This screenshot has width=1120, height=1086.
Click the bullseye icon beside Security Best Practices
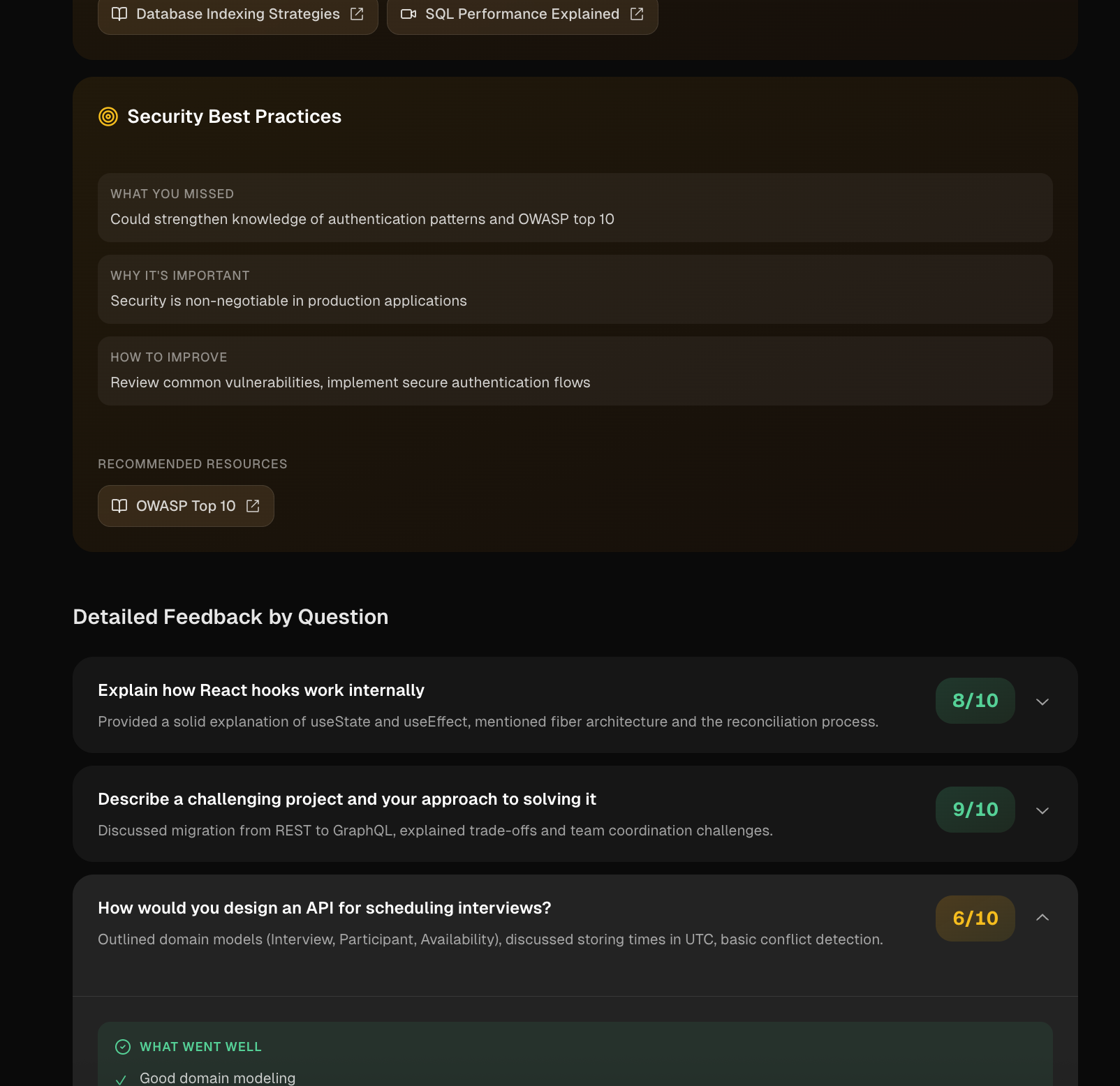109,117
